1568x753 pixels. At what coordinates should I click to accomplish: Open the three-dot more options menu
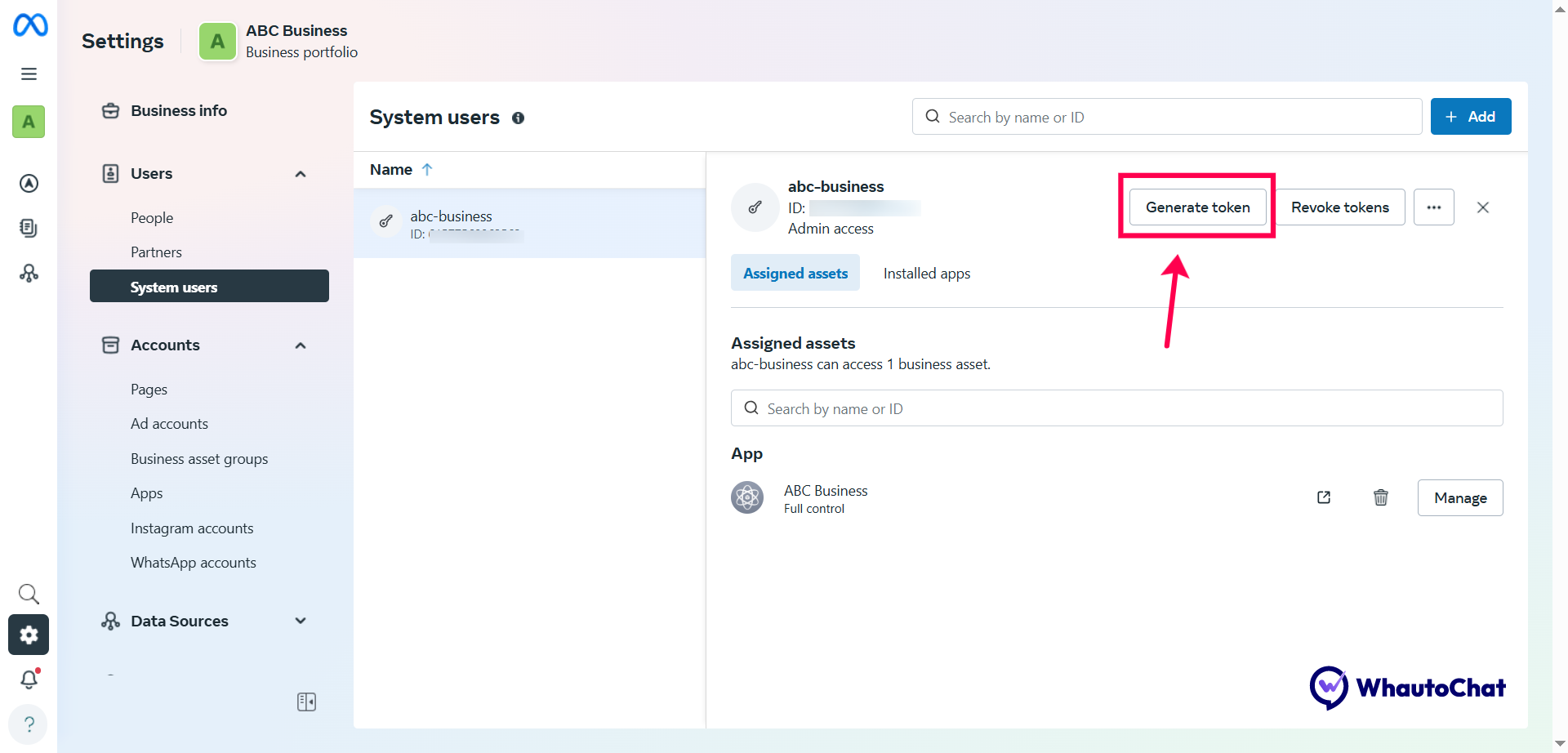click(1433, 207)
